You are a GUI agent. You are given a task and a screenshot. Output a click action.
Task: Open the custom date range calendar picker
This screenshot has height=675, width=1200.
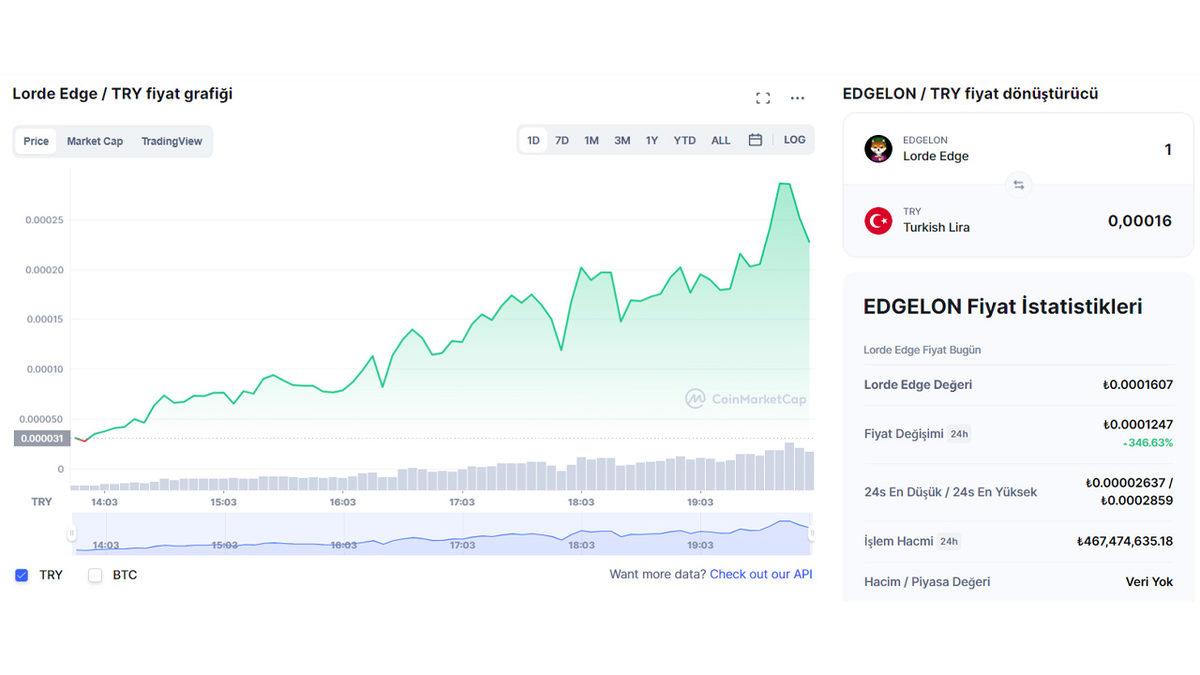[x=755, y=140]
